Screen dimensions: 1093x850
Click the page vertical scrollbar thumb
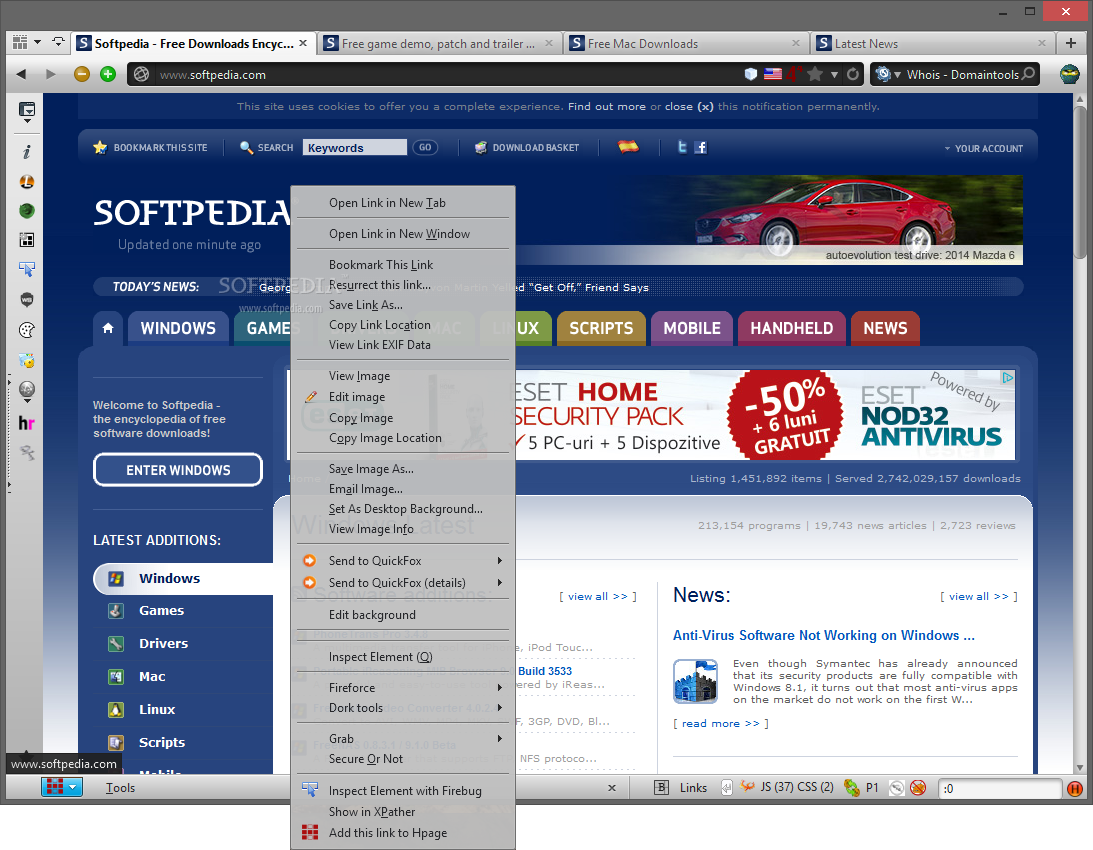(x=1080, y=182)
